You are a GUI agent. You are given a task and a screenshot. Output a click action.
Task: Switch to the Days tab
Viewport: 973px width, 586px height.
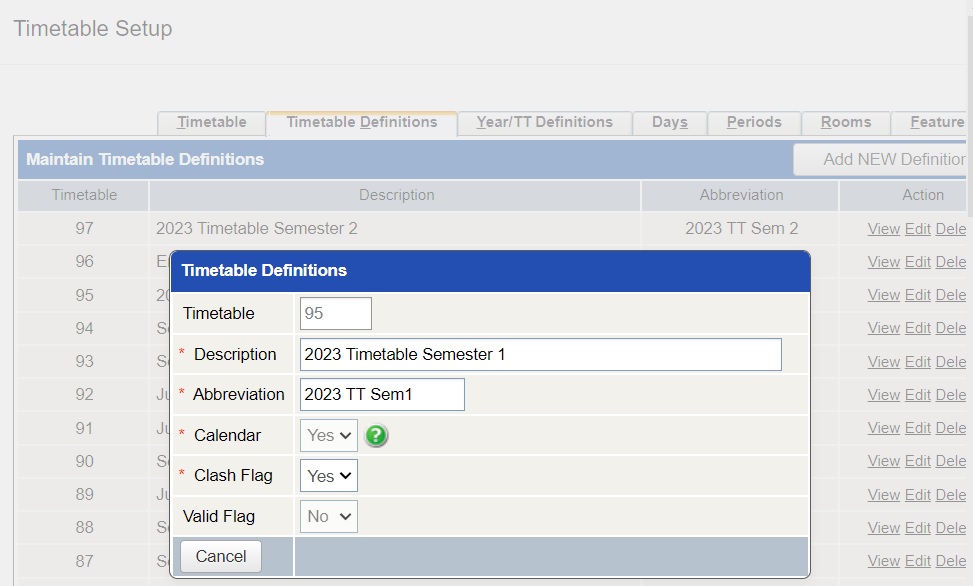(x=669, y=122)
